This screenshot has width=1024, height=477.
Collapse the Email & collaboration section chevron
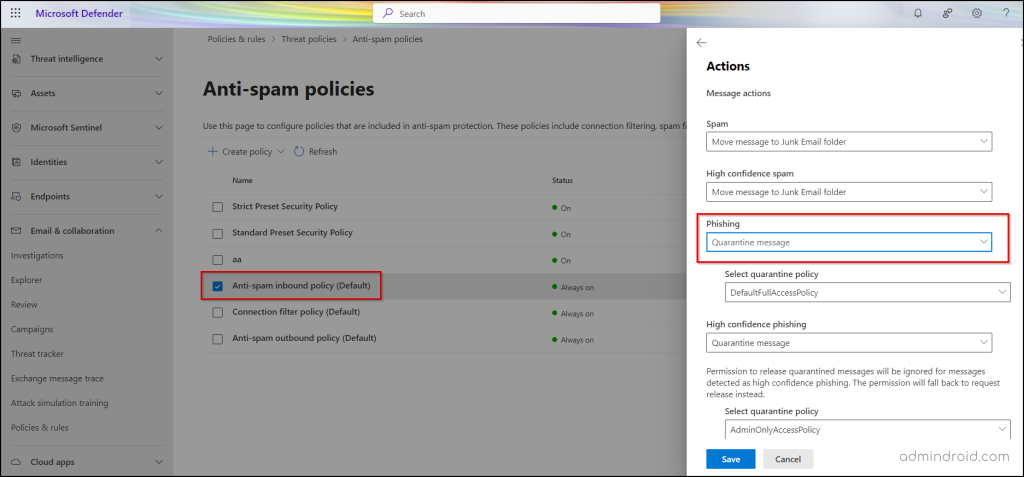click(x=159, y=231)
